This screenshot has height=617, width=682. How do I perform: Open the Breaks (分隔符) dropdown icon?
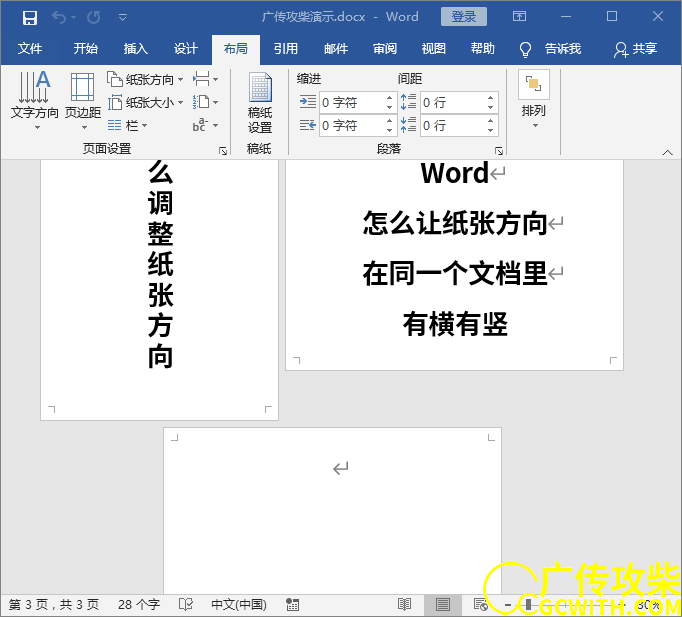click(205, 80)
